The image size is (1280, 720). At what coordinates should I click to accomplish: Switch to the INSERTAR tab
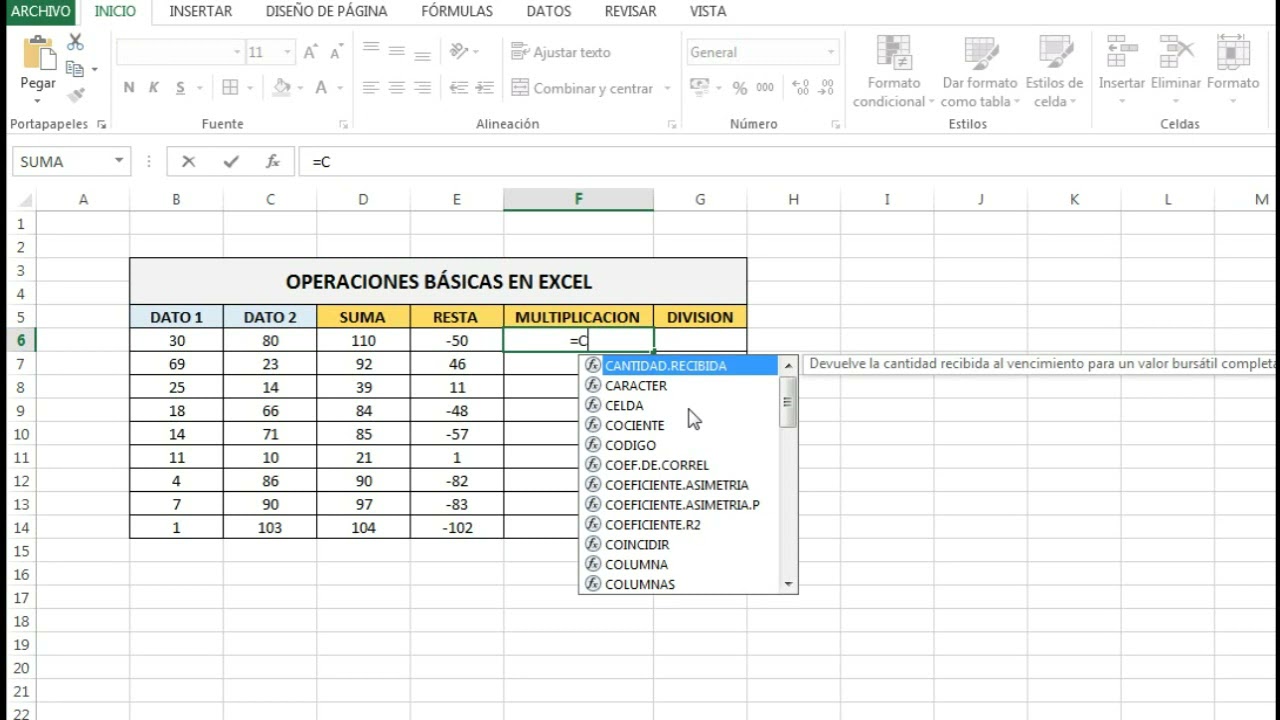(200, 11)
